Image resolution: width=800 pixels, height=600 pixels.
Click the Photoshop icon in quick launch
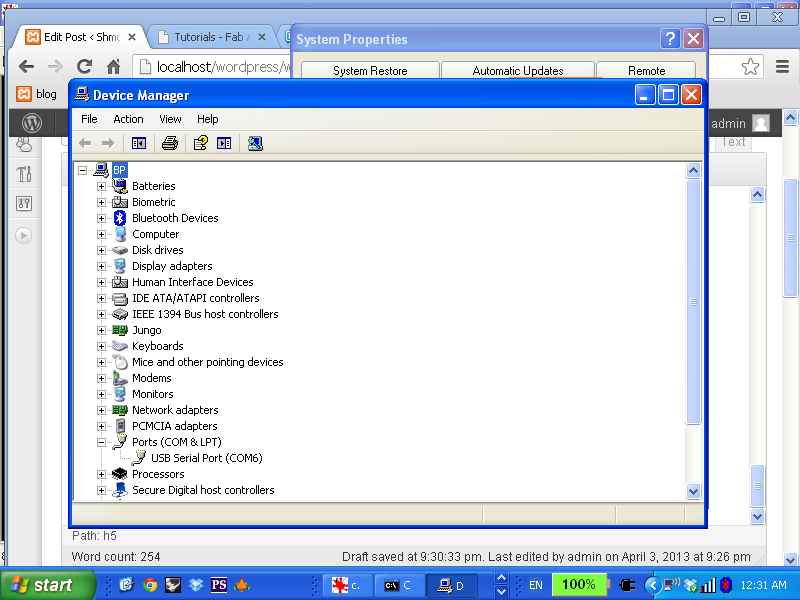click(x=219, y=585)
